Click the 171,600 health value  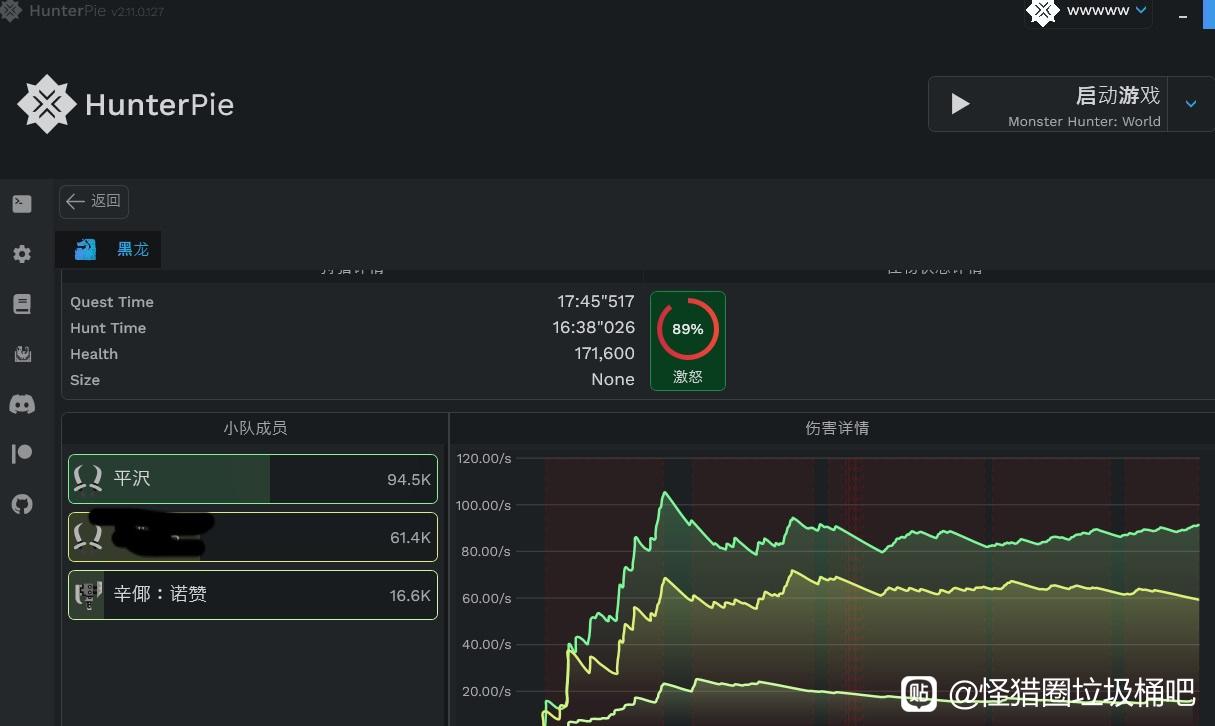605,353
